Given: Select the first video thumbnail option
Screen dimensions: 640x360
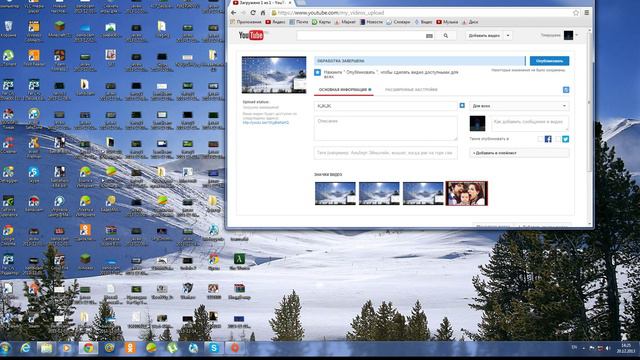Looking at the screenshot, I should click(335, 193).
